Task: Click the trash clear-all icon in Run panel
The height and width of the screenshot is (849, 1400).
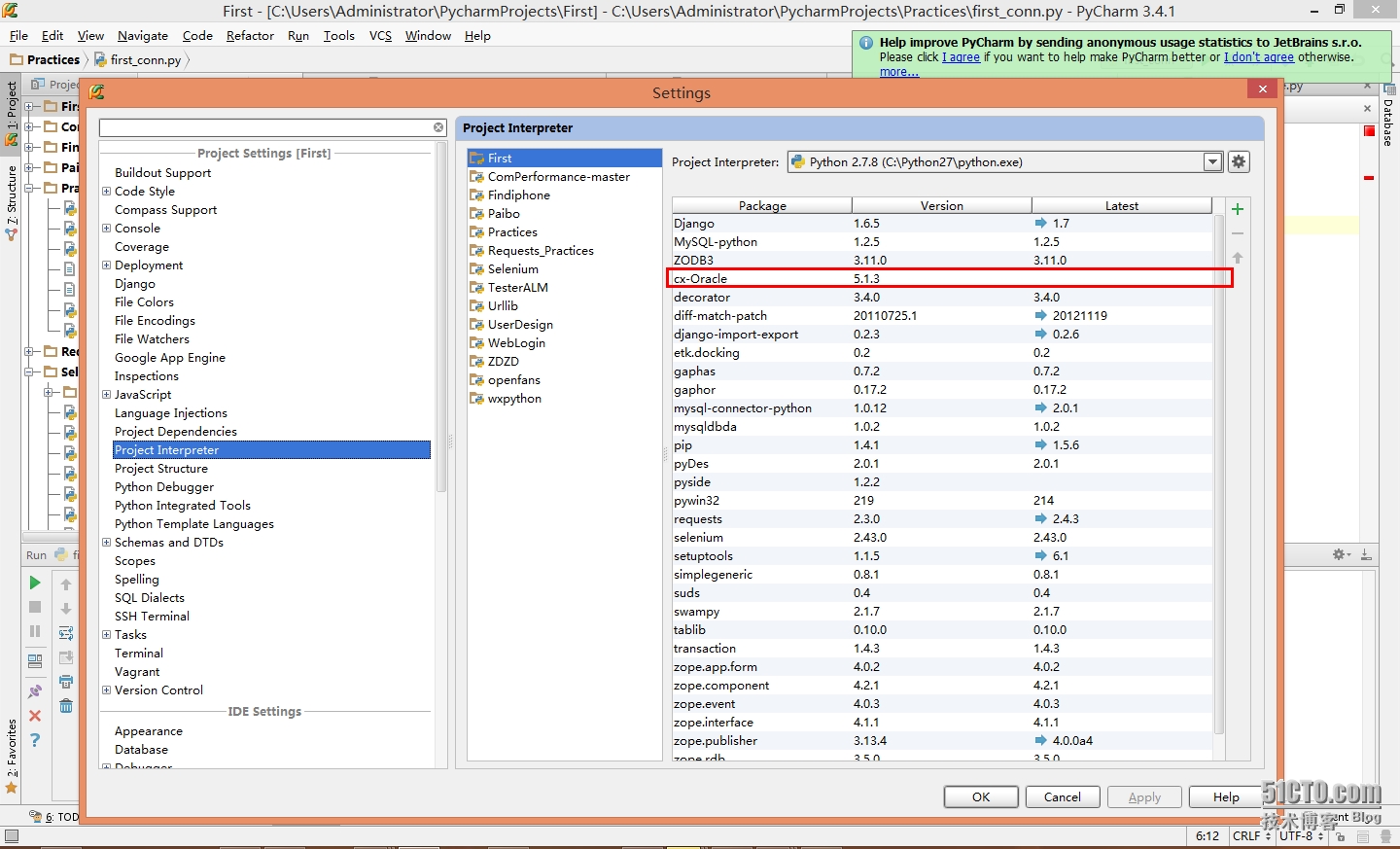Action: pos(66,706)
